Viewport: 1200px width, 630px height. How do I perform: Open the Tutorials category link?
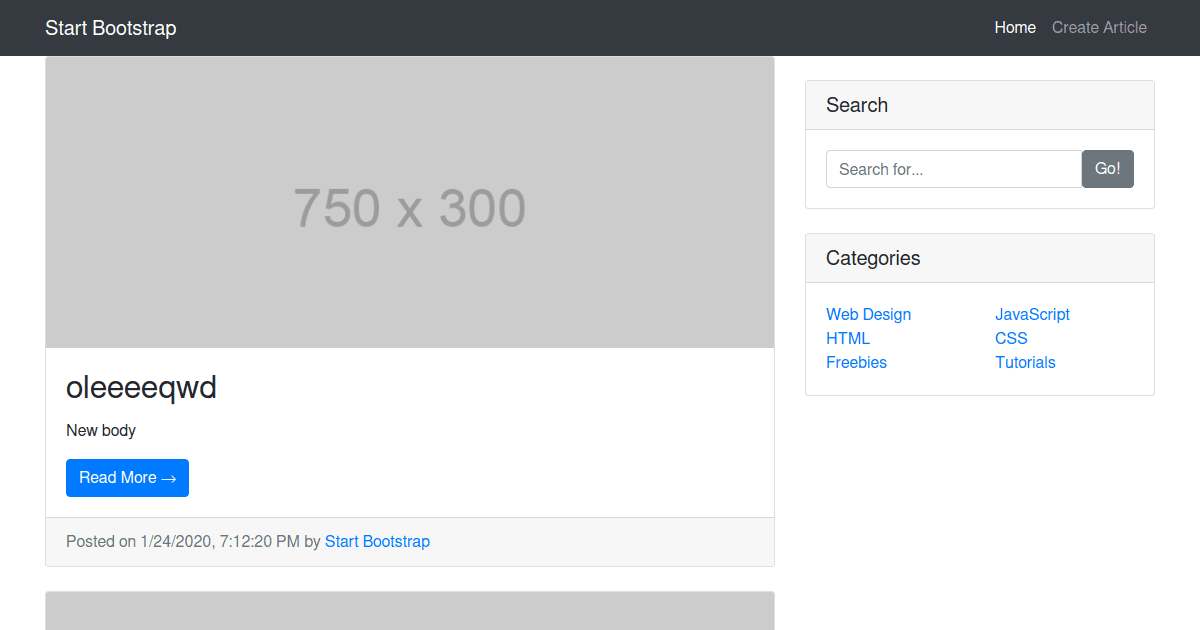1025,362
